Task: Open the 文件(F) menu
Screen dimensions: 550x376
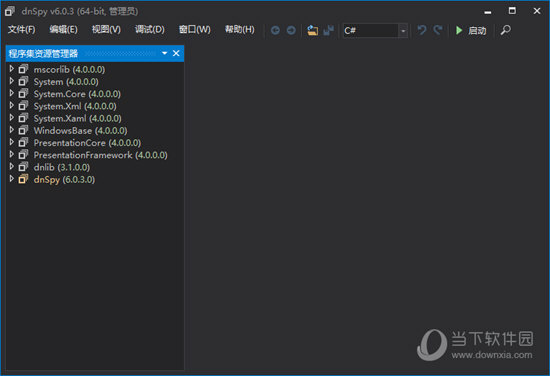Action: coord(22,30)
